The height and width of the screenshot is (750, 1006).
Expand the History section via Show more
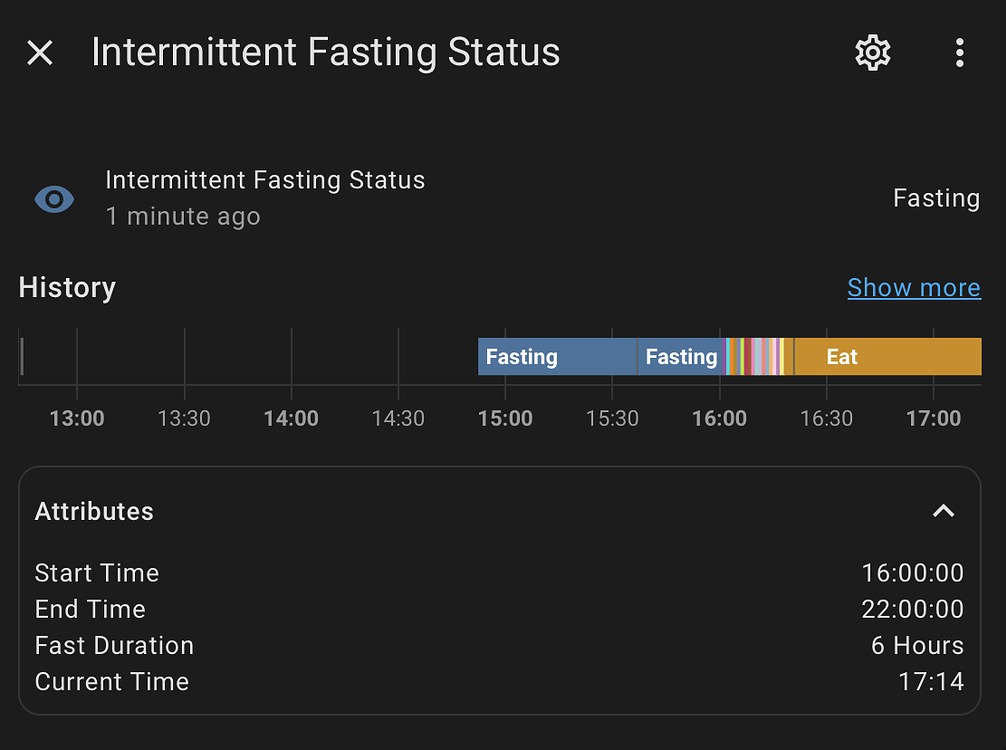pos(913,288)
